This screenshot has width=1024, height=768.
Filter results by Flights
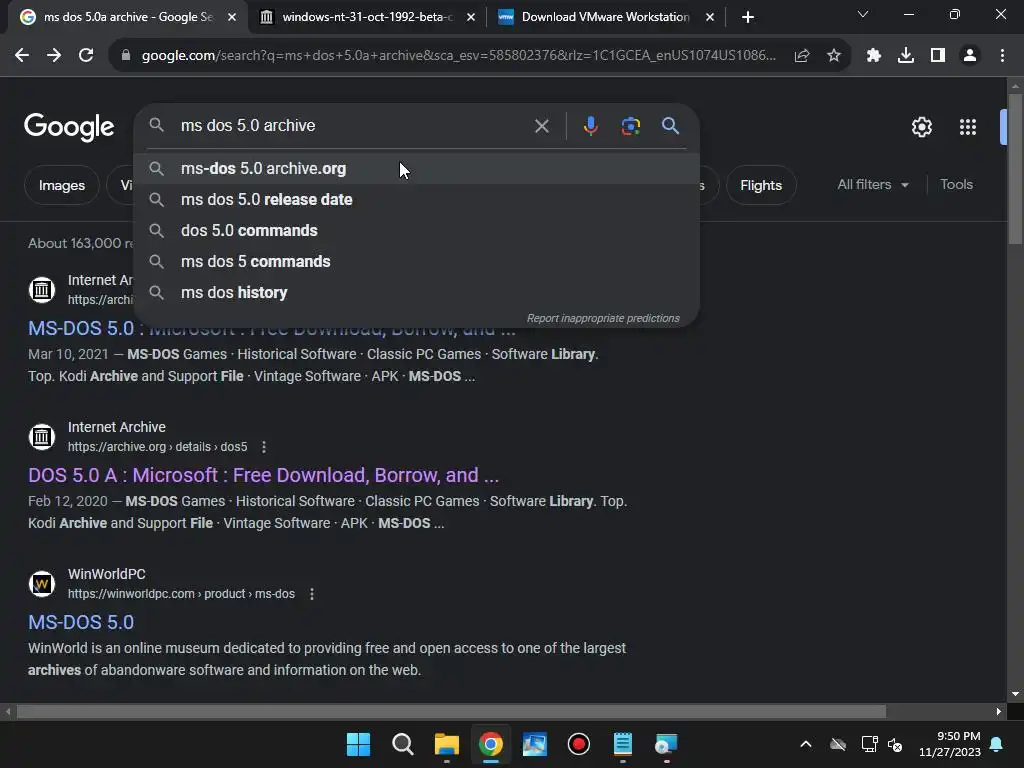point(761,185)
